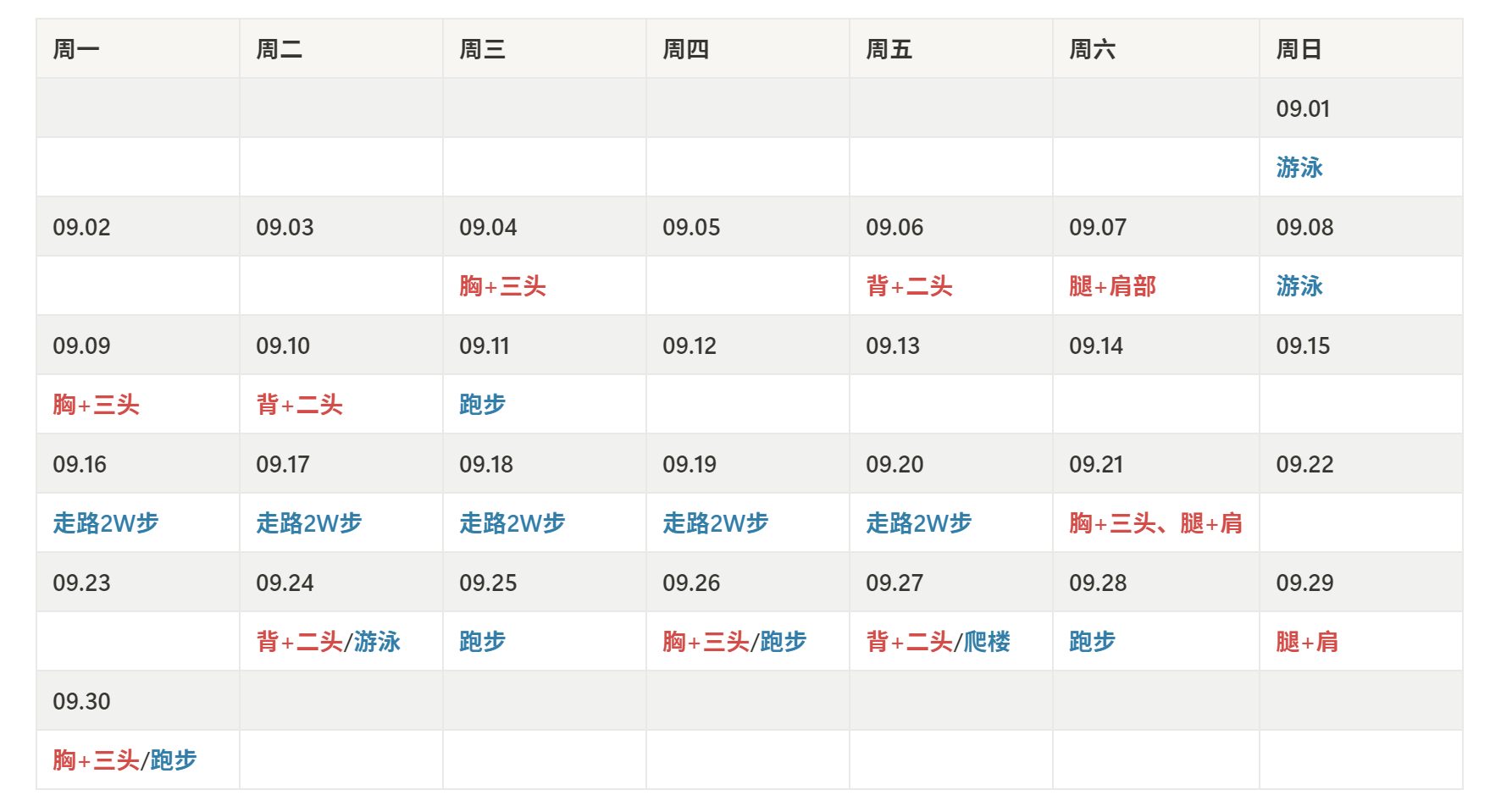Select the 09.12 date cell
Image resolution: width=1501 pixels, height=812 pixels.
pos(748,345)
